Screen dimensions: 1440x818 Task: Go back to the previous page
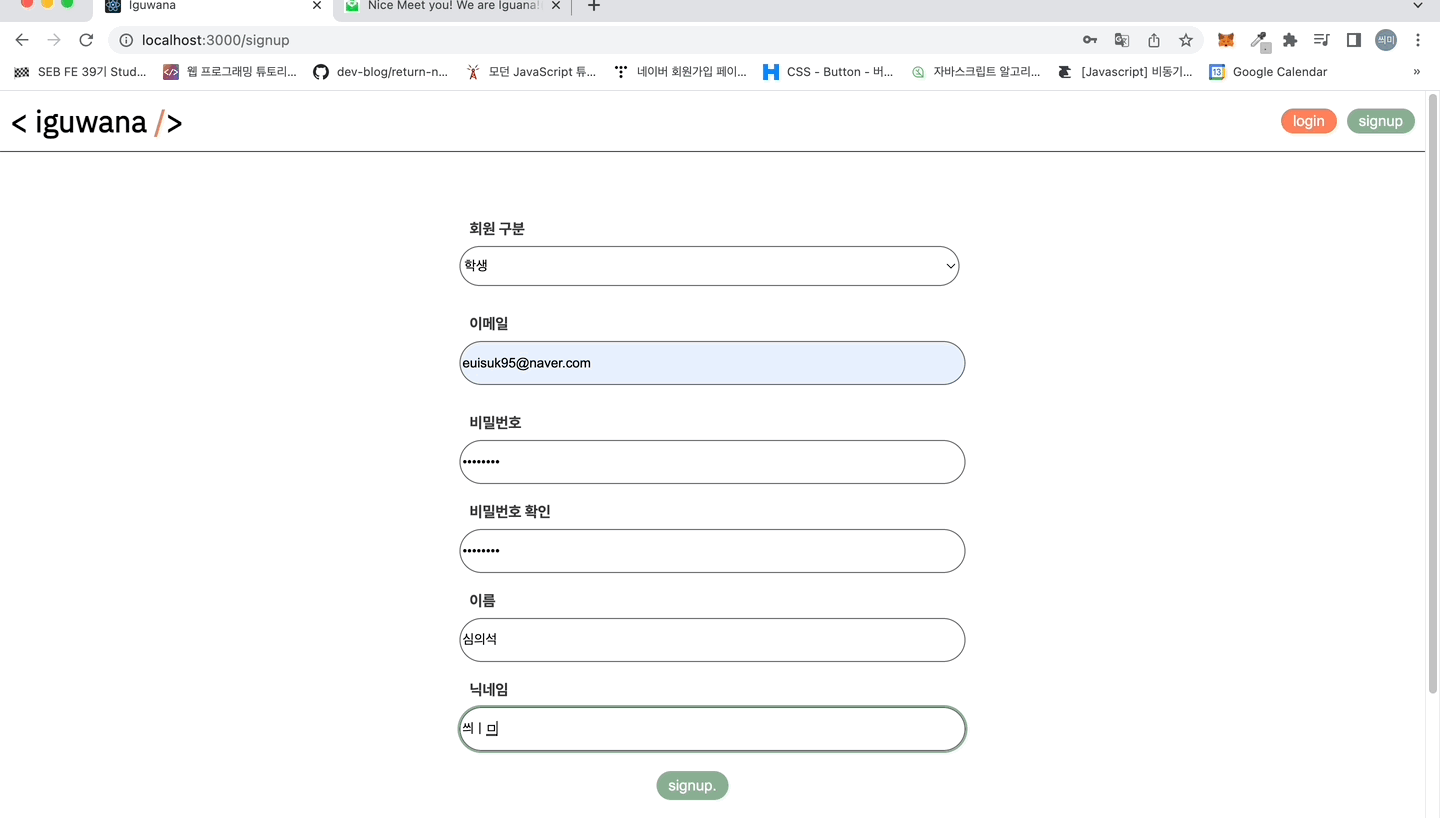tap(22, 40)
